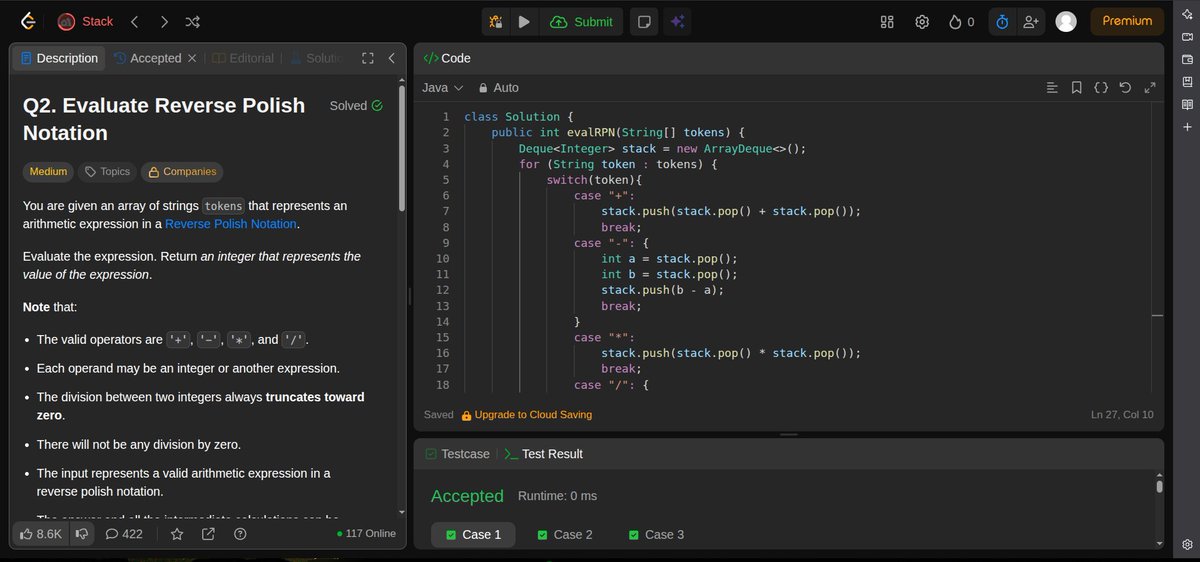Open the right sidebar settings gear

click(1187, 544)
